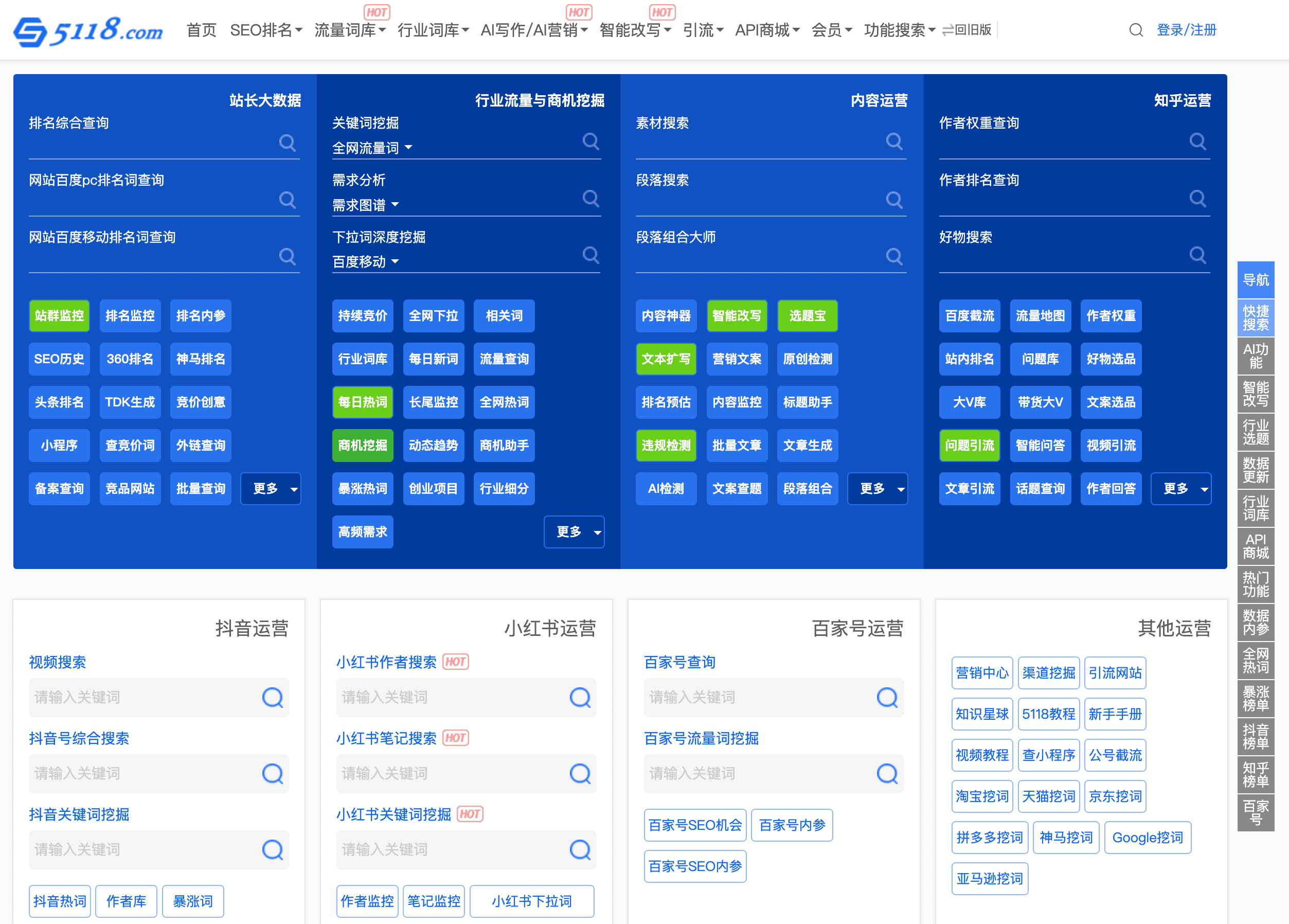Image resolution: width=1289 pixels, height=924 pixels.
Task: Click search icon for 段落组合大师
Action: coord(894,256)
